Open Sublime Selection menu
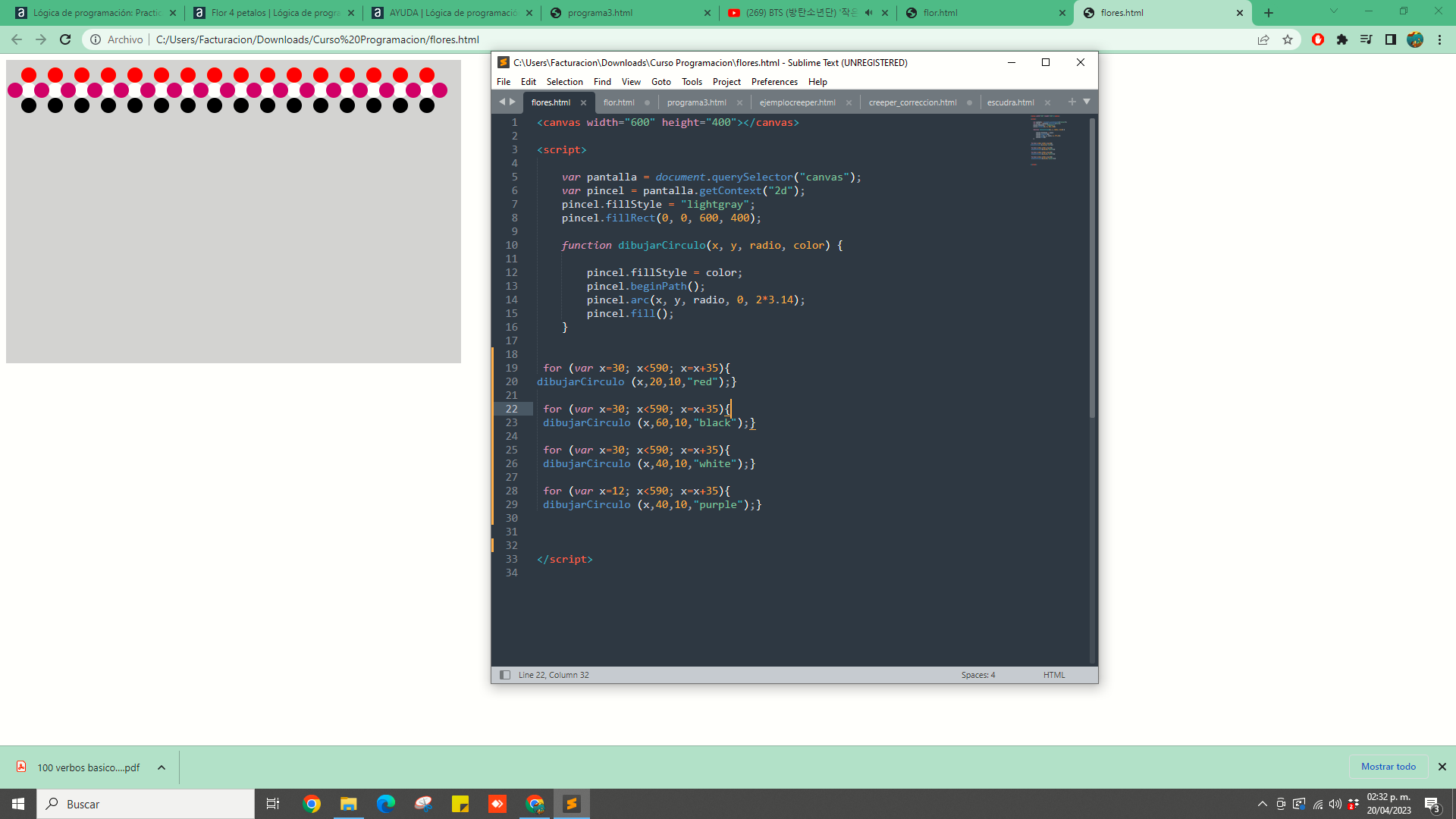Viewport: 1456px width, 819px height. 565,82
